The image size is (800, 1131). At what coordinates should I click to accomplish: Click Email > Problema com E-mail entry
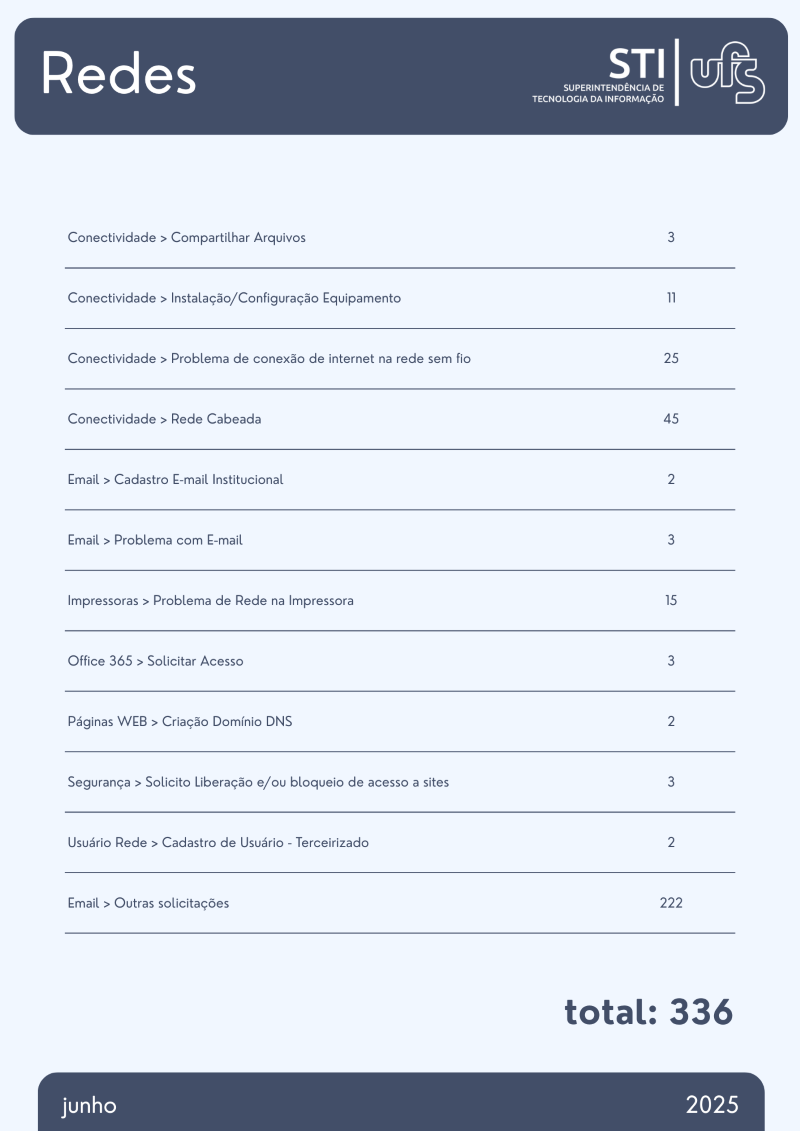[155, 540]
